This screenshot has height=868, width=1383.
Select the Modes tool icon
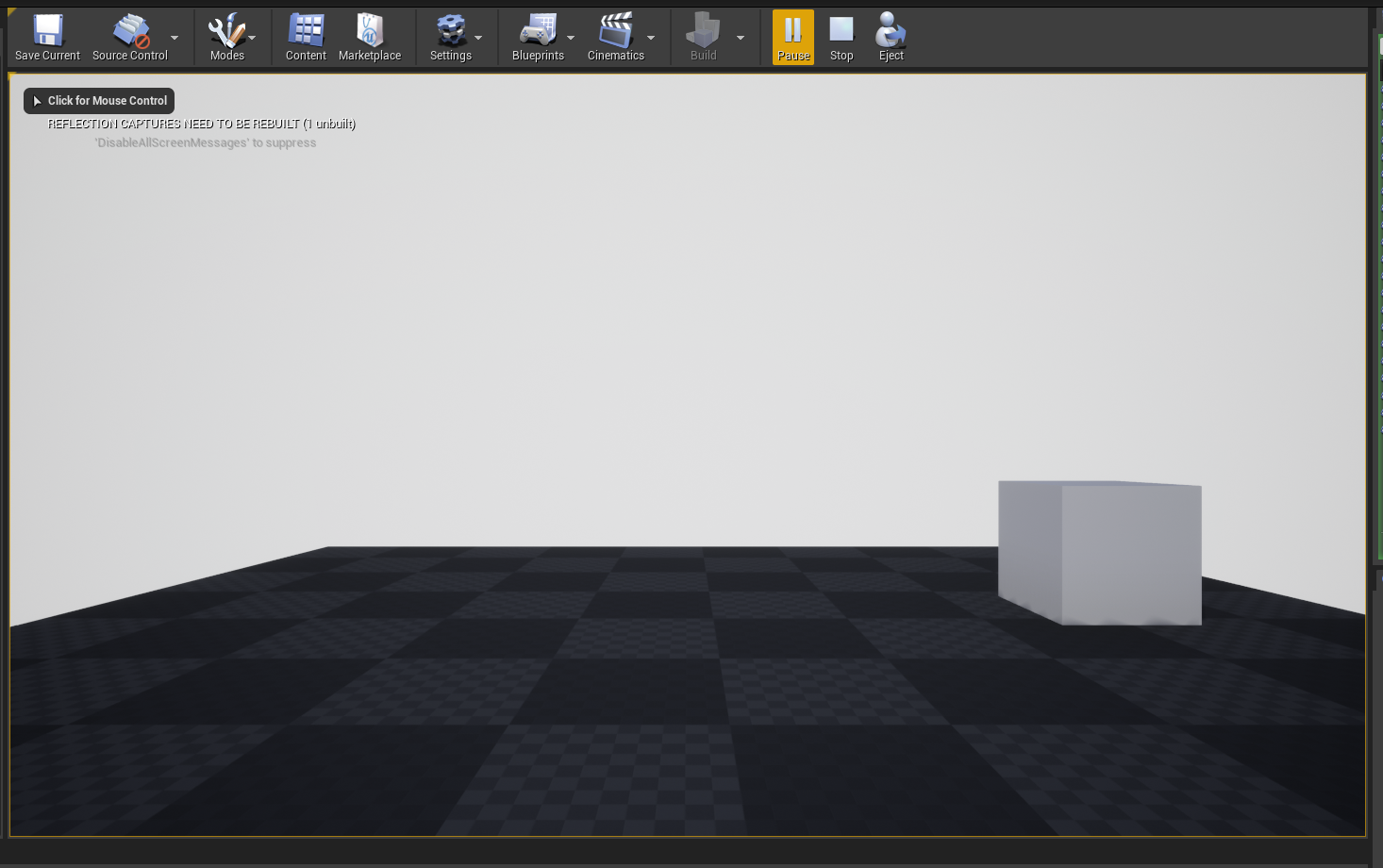pos(225,31)
